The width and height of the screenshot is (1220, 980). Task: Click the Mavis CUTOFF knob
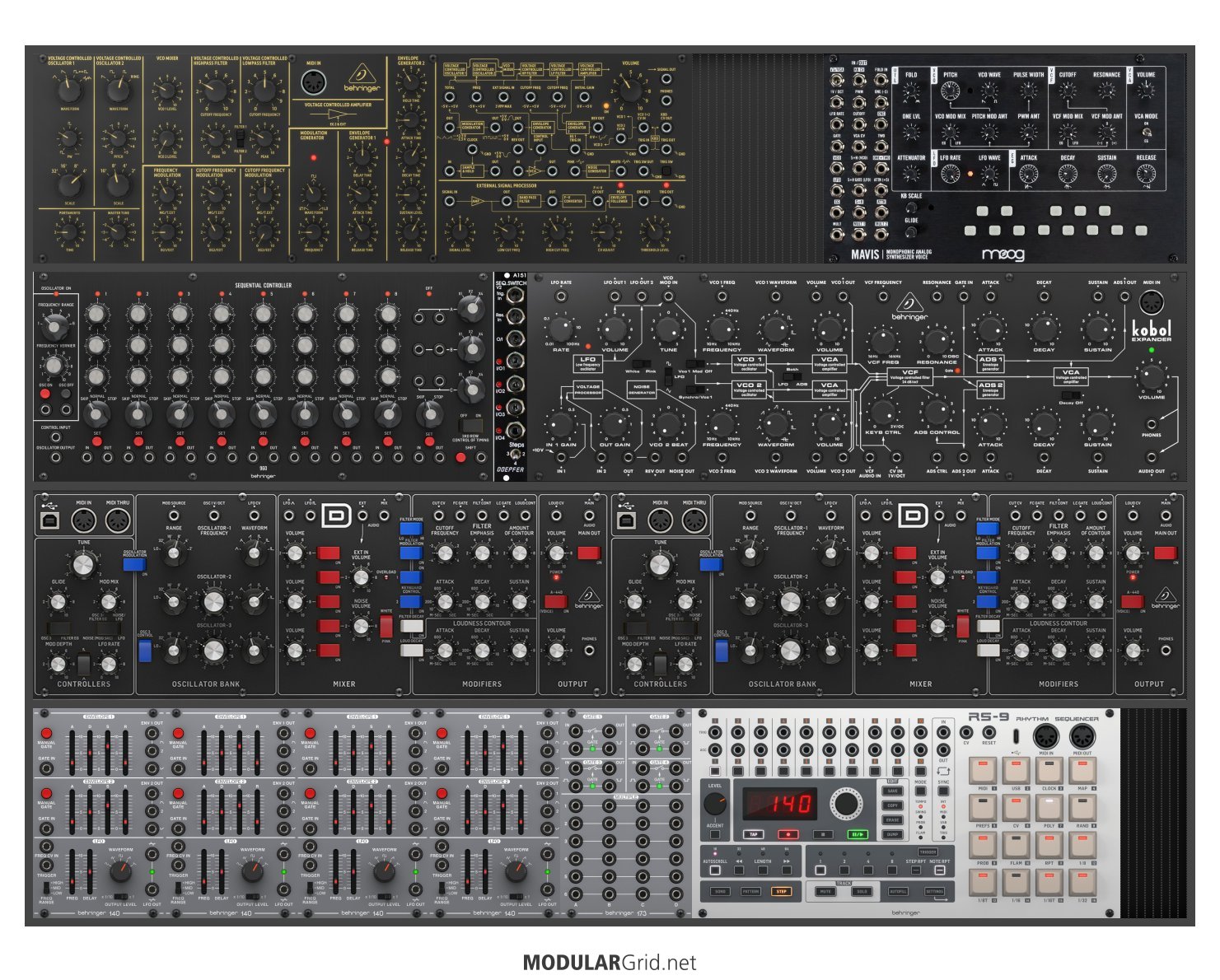[1068, 91]
